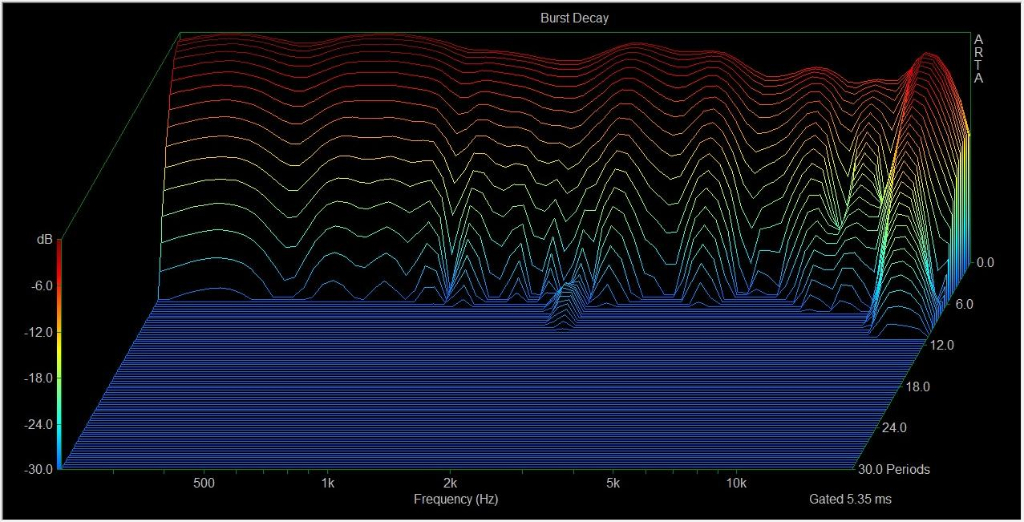This screenshot has height=522, width=1024.
Task: Click the 500 frequency tick label
Action: click(x=204, y=484)
